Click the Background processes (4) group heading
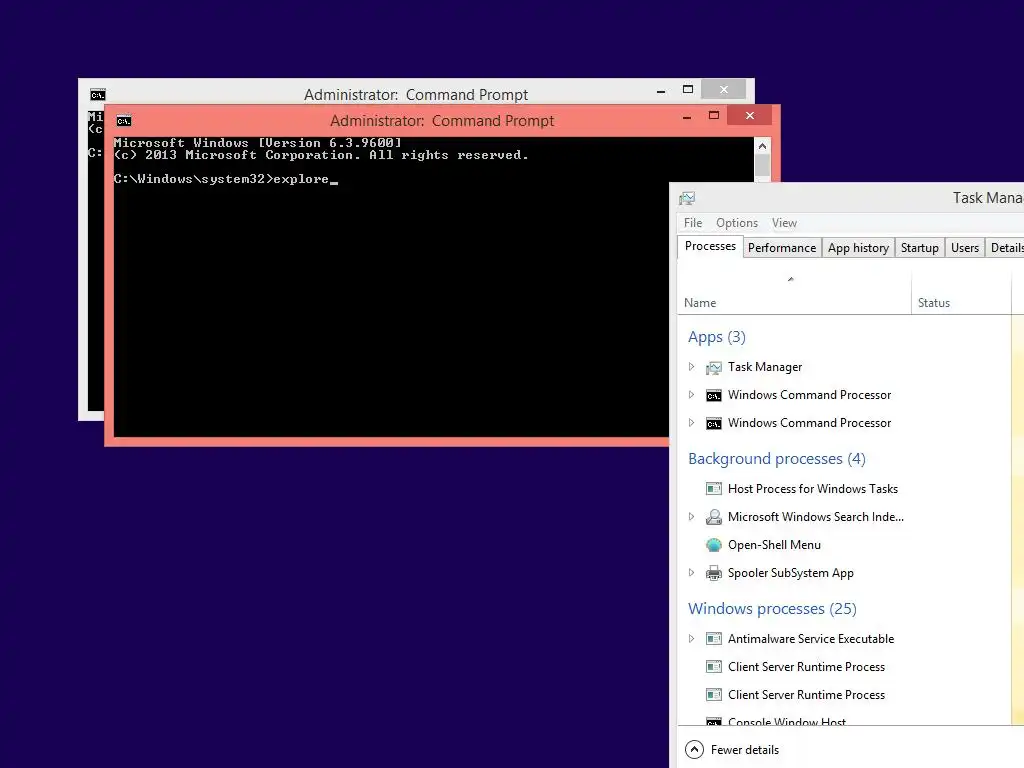This screenshot has height=768, width=1024. click(776, 459)
